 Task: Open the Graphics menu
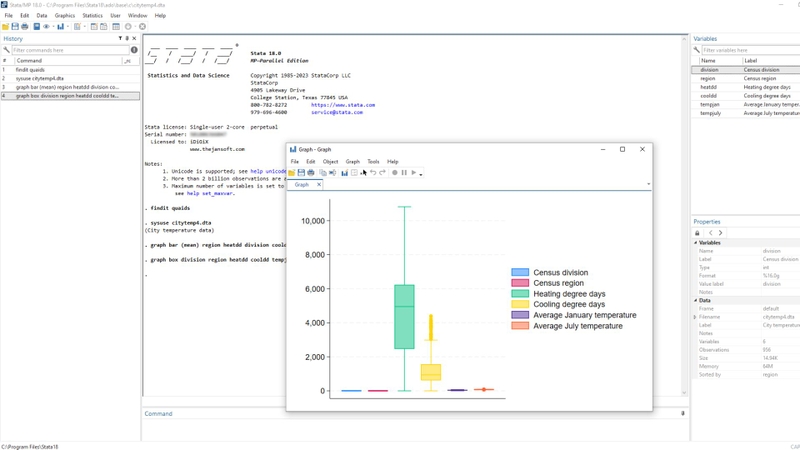coord(65,15)
